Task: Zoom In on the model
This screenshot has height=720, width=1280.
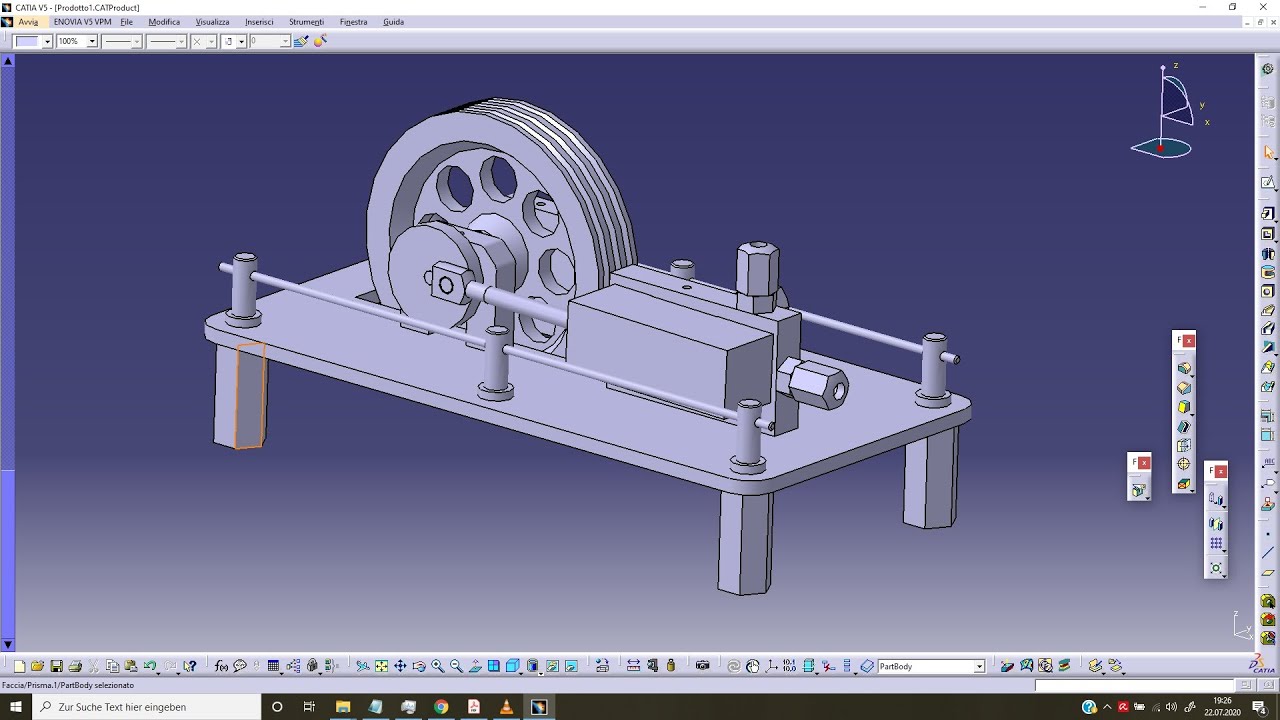Action: tap(438, 666)
